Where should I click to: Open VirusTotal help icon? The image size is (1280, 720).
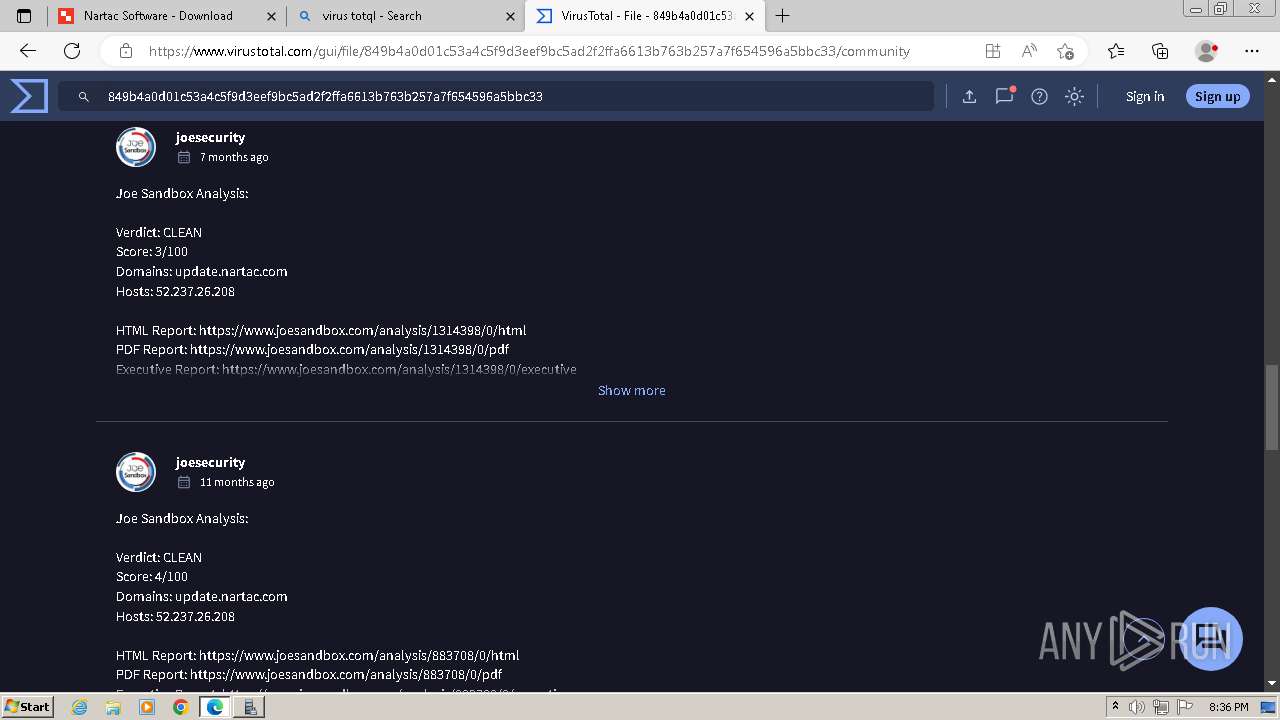pyautogui.click(x=1039, y=96)
